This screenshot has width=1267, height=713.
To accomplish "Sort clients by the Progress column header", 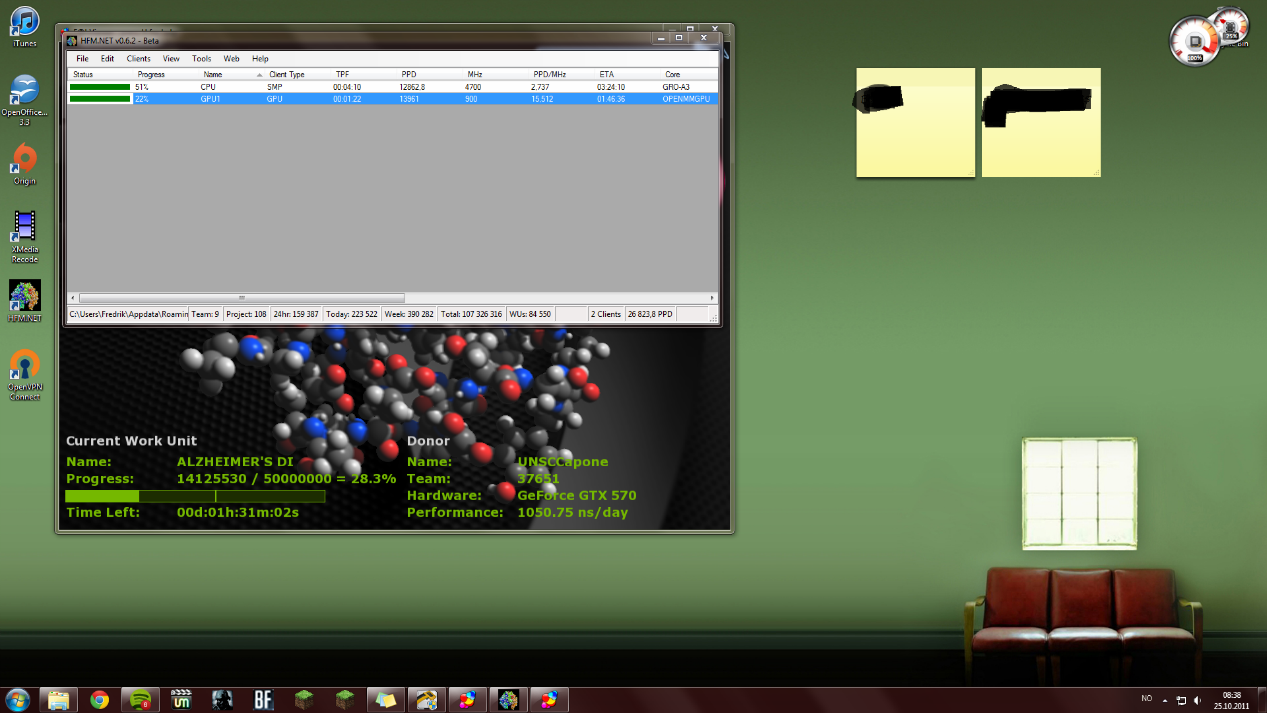I will click(151, 75).
